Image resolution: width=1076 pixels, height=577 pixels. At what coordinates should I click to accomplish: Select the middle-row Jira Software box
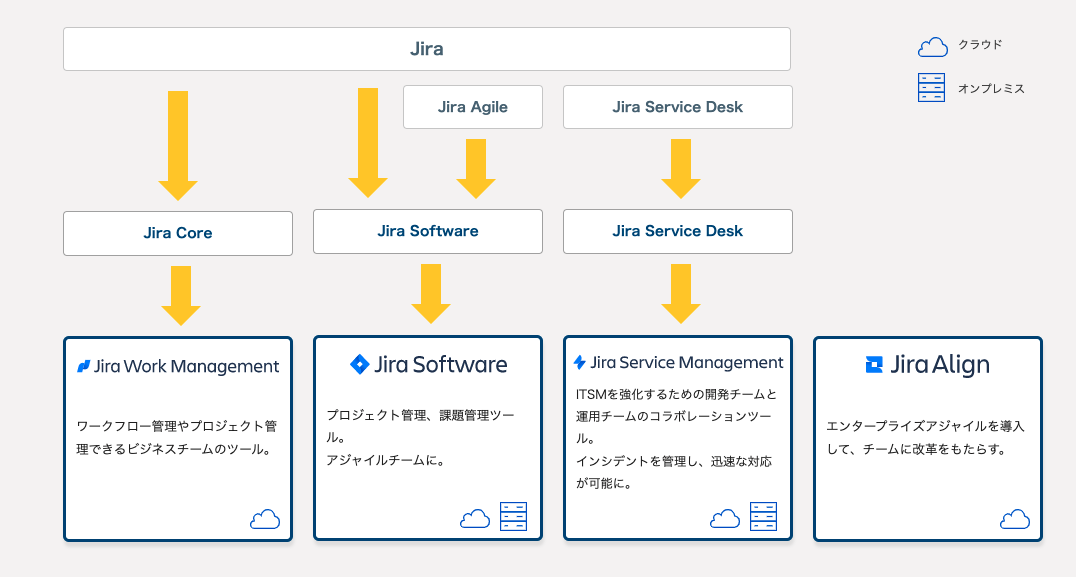click(x=428, y=231)
